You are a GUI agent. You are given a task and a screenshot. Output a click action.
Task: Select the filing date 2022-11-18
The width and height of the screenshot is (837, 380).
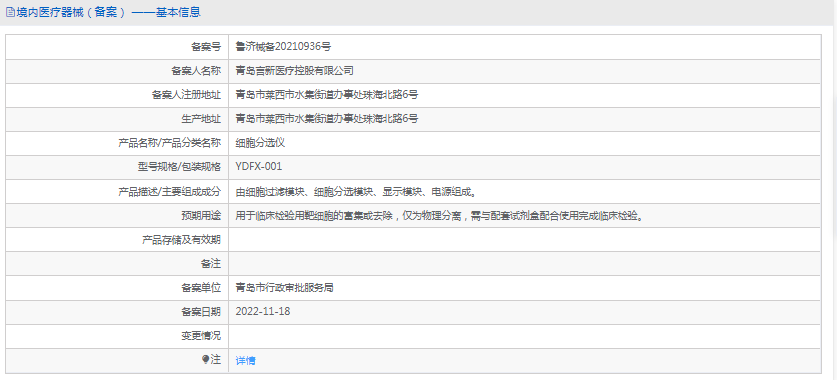[x=263, y=311]
